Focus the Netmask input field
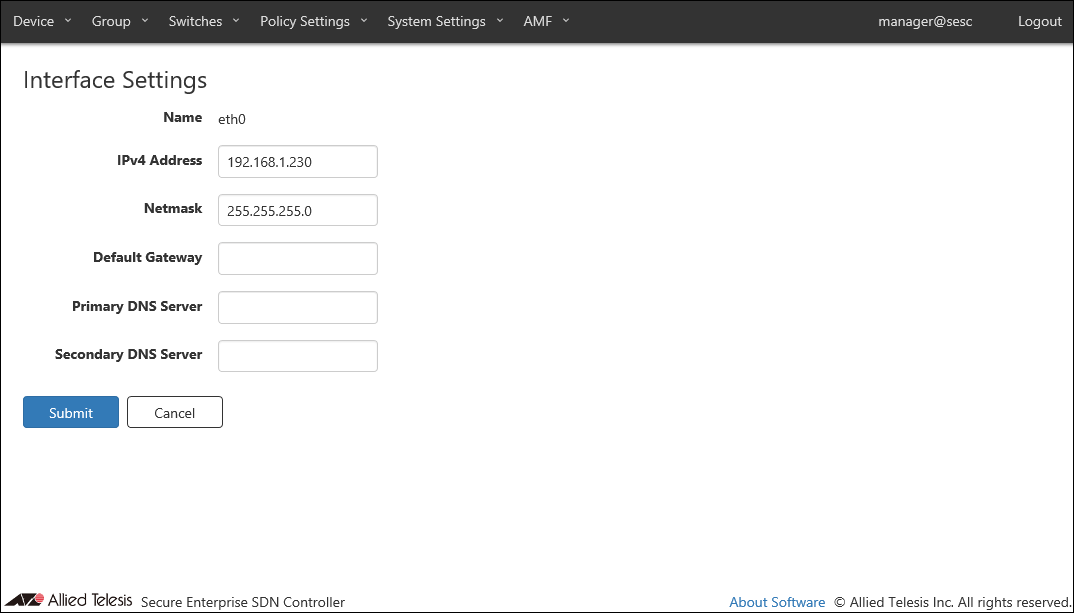This screenshot has width=1074, height=613. (298, 210)
